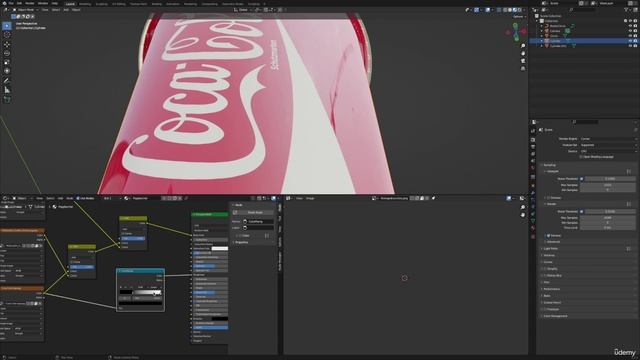Image resolution: width=640 pixels, height=360 pixels.
Task: Open Node menu in node editor header
Action: point(70,198)
